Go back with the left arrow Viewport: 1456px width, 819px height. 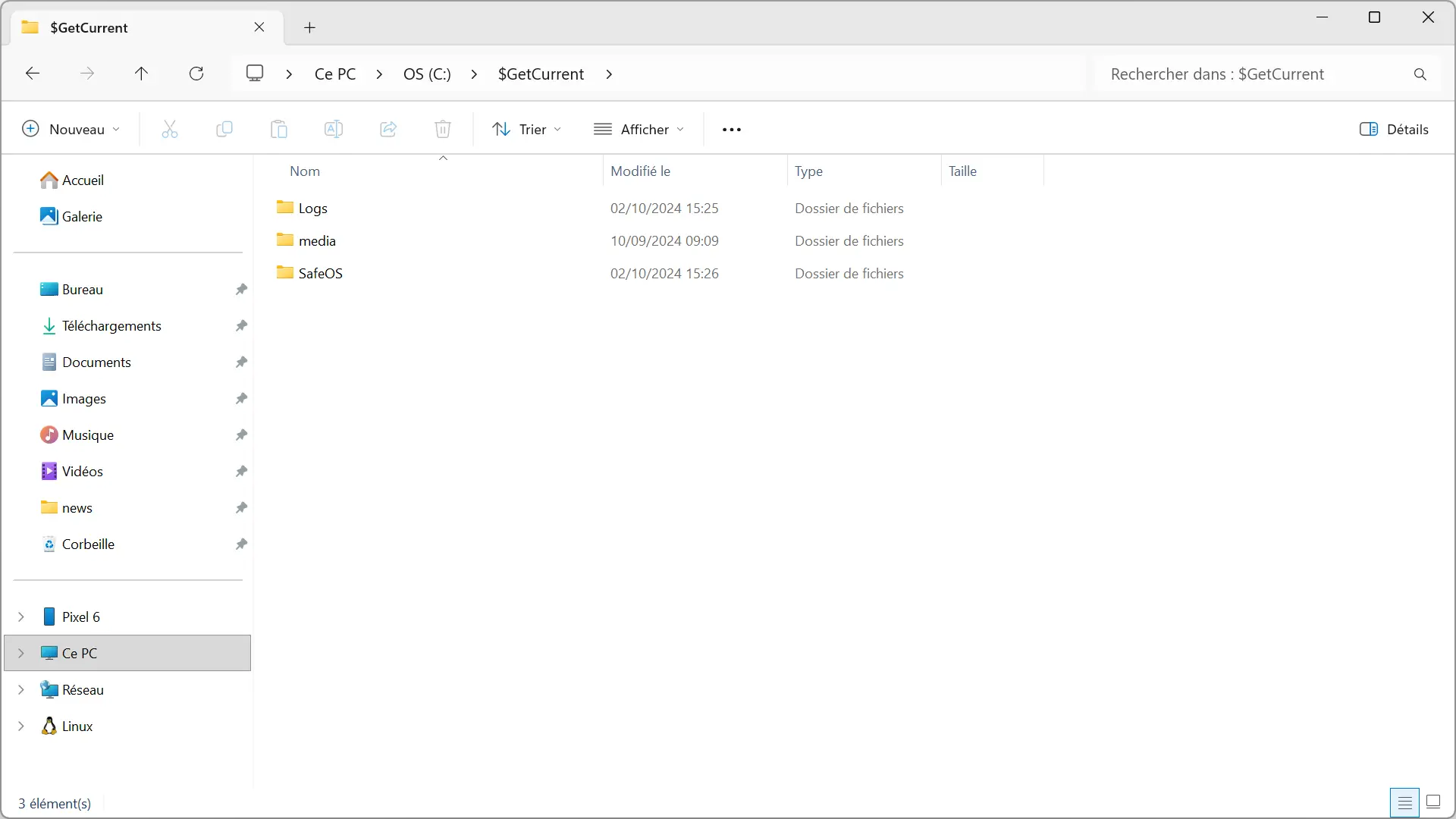[33, 74]
